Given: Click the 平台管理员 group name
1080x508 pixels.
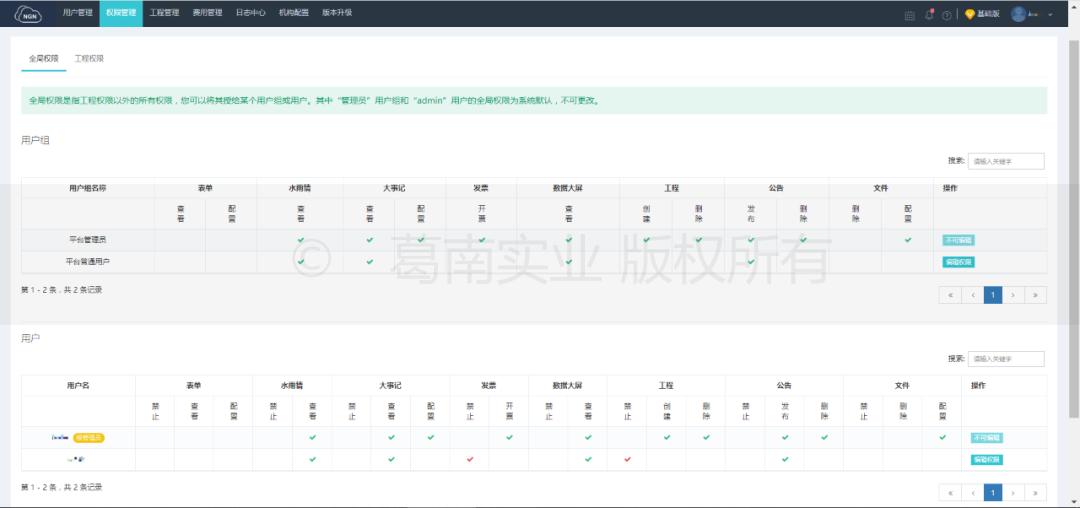Looking at the screenshot, I should pos(87,240).
